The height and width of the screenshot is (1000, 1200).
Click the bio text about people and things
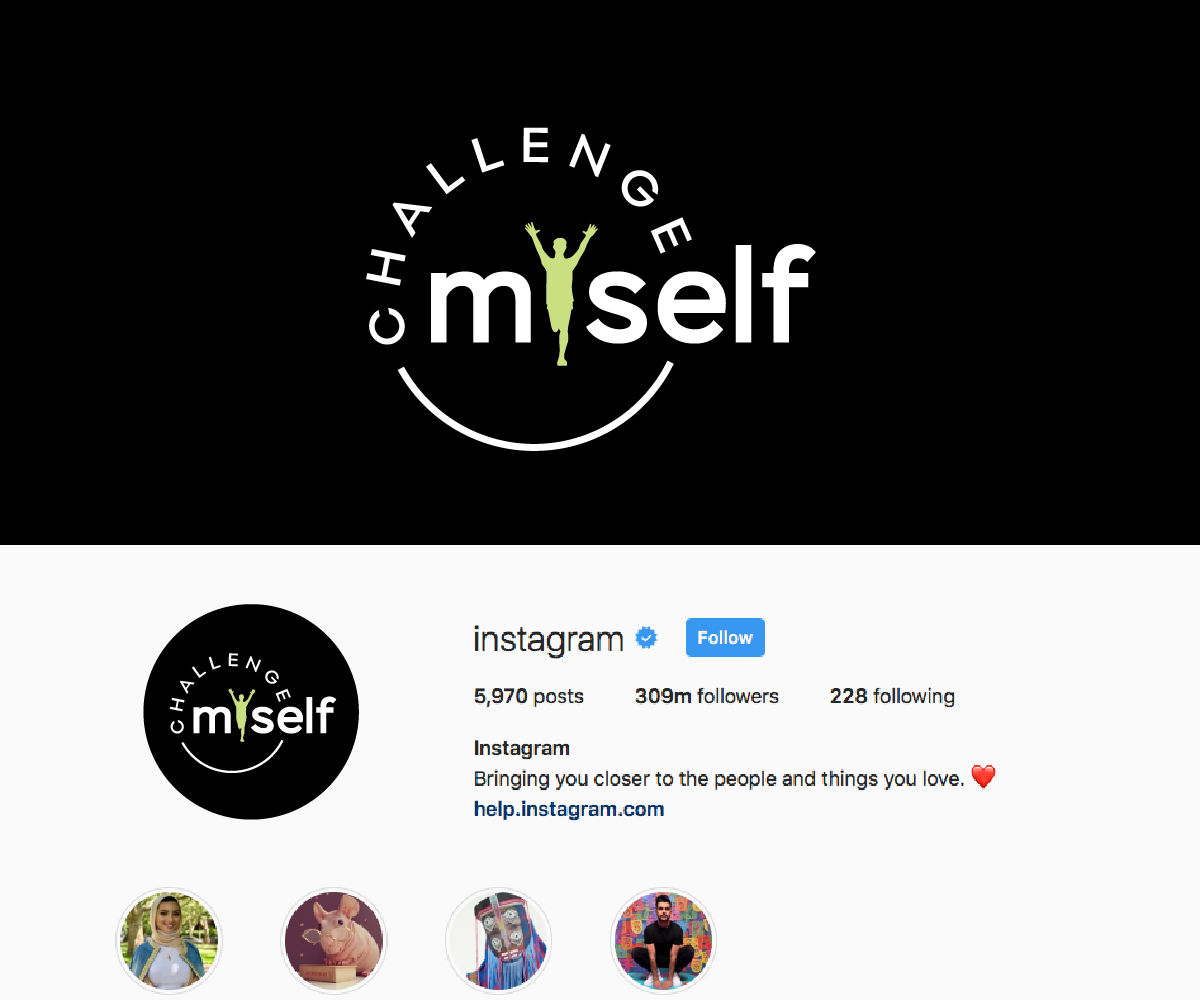(719, 778)
